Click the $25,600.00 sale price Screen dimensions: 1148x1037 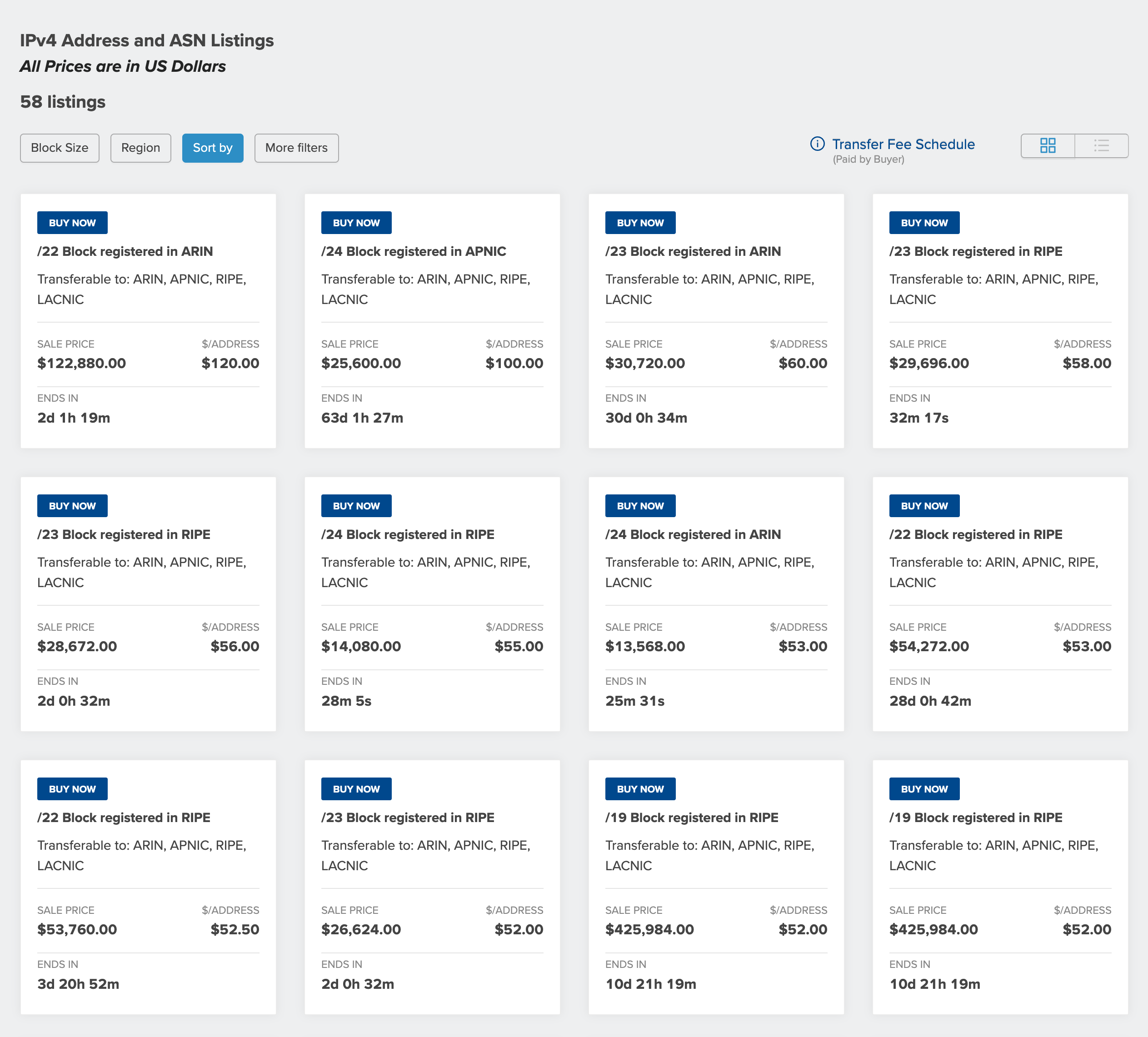pyautogui.click(x=361, y=364)
